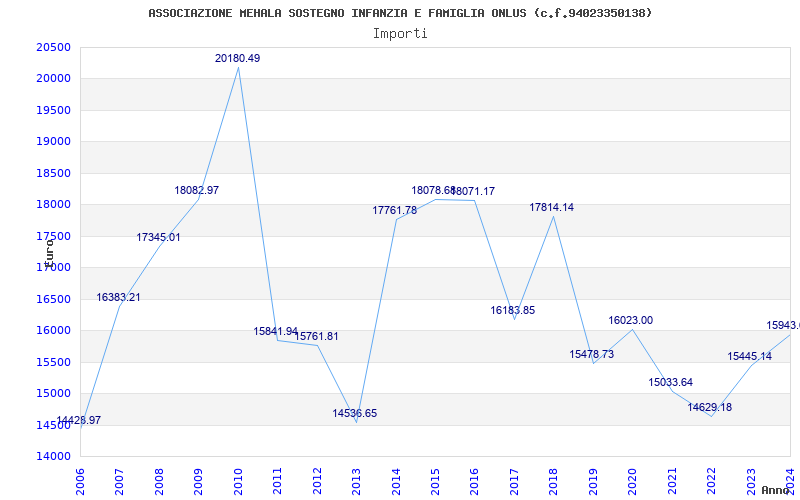Click the y-axis tick 16500
This screenshot has height=500, width=800.
[x=54, y=299]
